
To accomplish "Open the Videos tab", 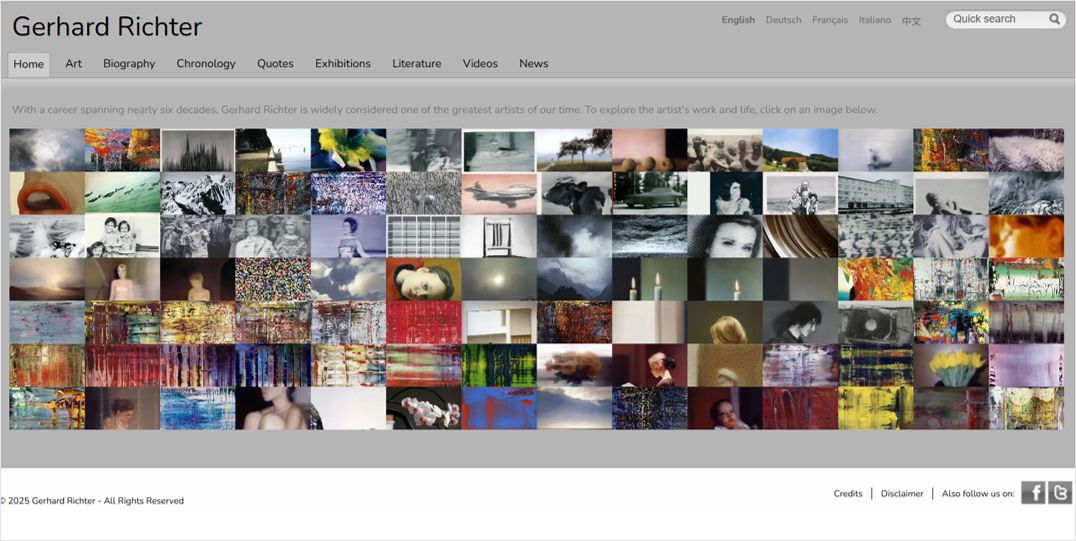I will 480,64.
